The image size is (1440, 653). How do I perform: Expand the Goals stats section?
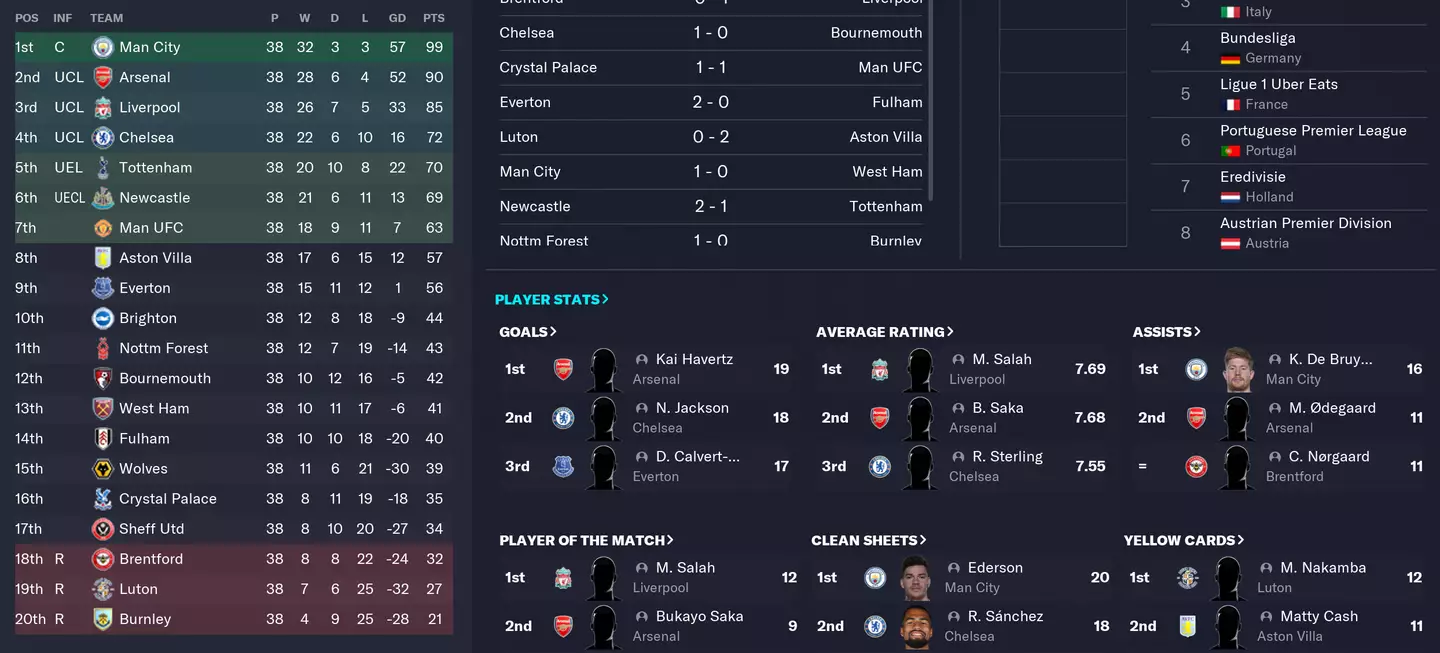click(x=528, y=332)
